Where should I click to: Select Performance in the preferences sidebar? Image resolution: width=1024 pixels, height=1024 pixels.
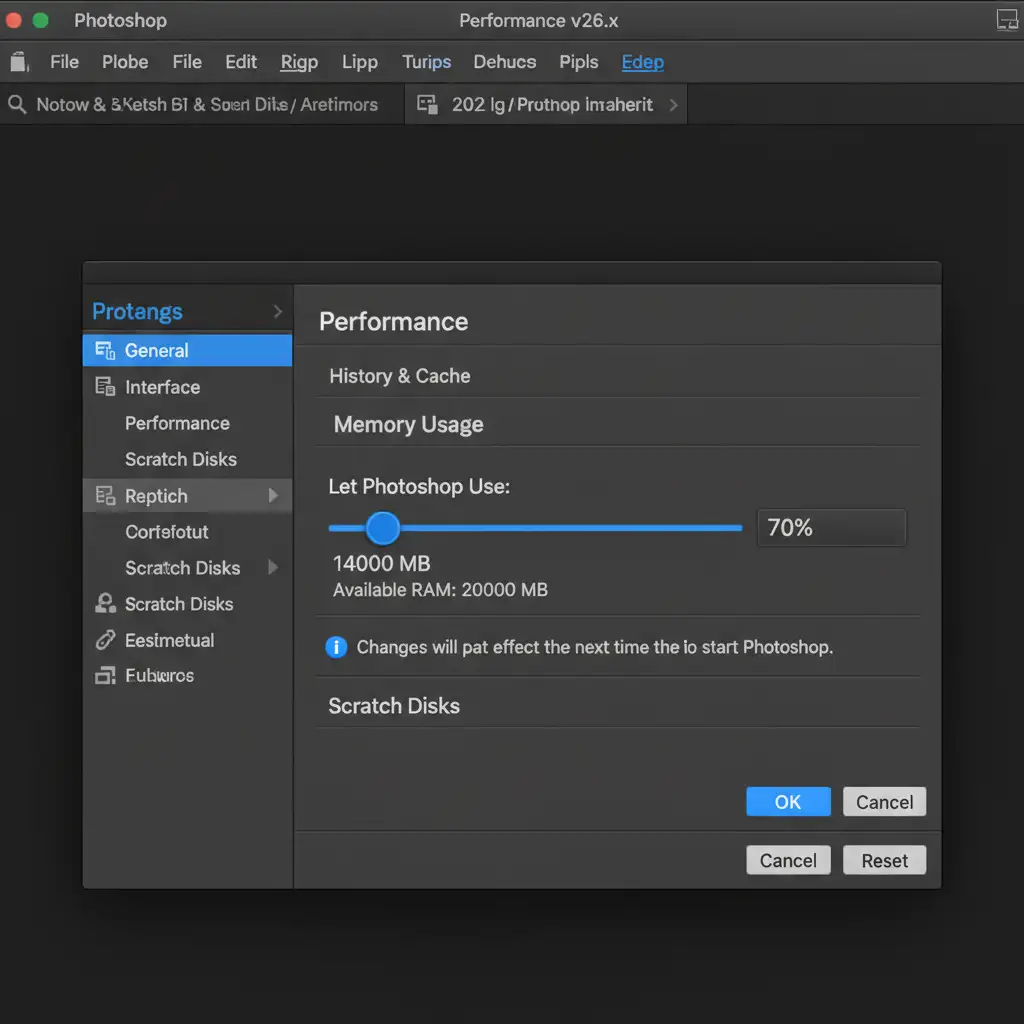(177, 423)
